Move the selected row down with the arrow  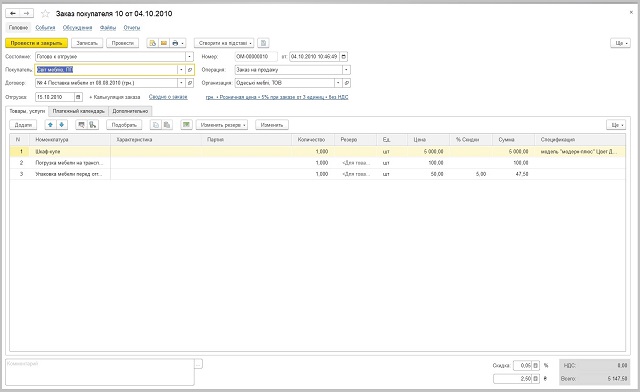[x=62, y=125]
